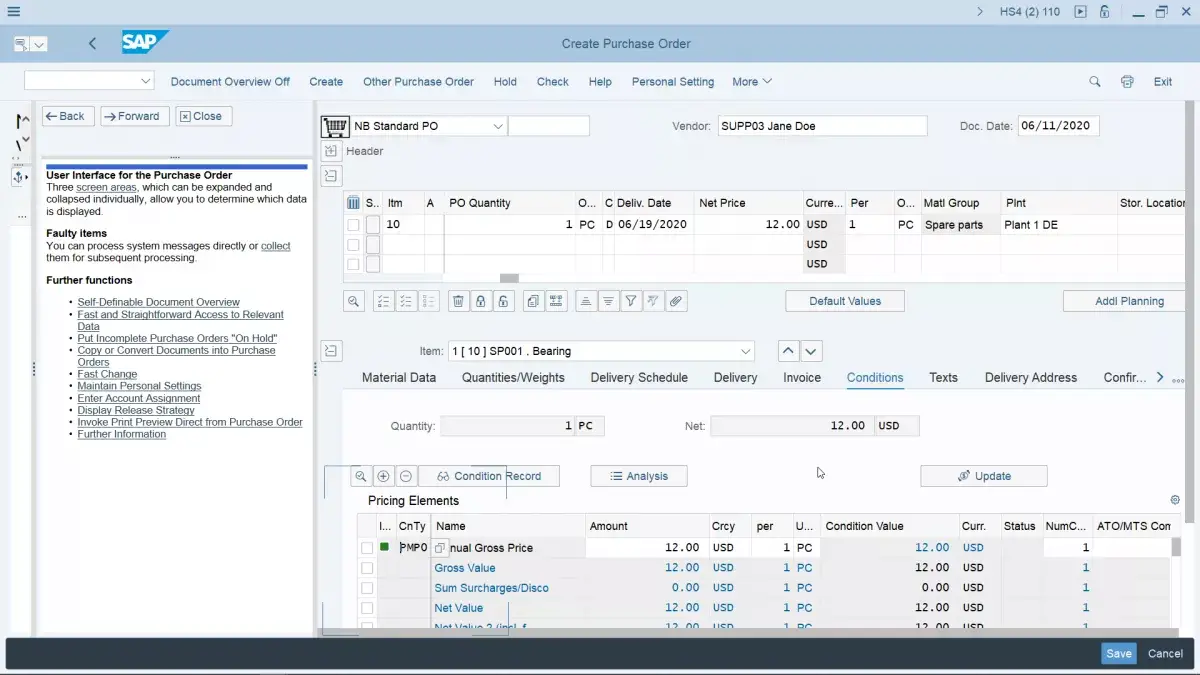Click the zoom magnifier in conditions toolbar
The height and width of the screenshot is (675, 1200).
tap(360, 476)
